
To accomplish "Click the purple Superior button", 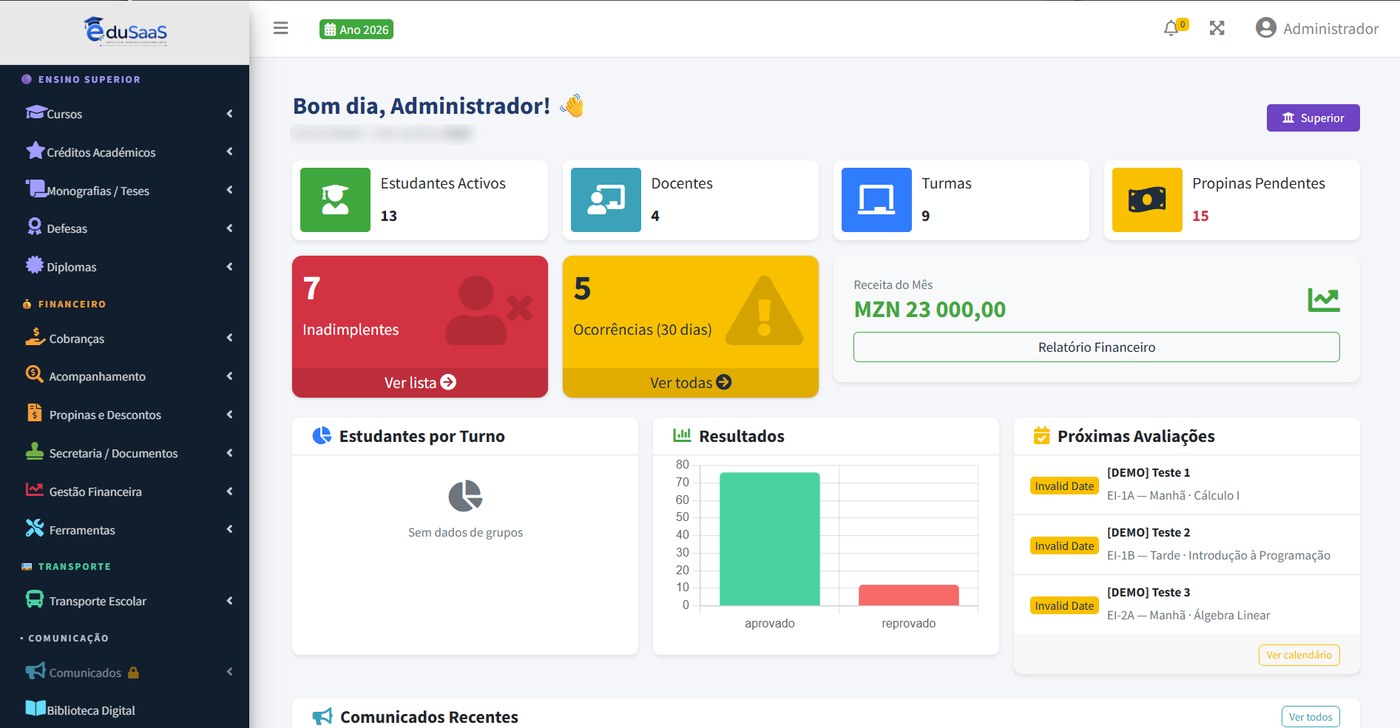I will 1313,118.
